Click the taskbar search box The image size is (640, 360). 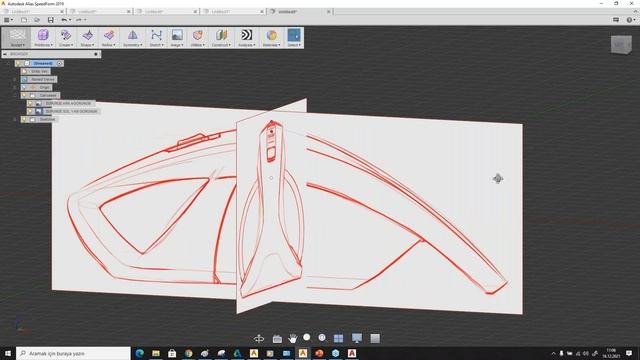(73, 353)
